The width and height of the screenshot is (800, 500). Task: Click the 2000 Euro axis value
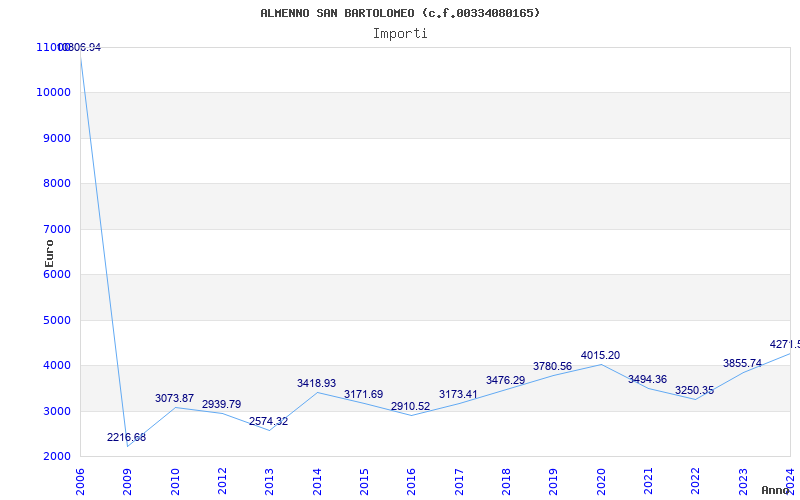click(x=56, y=457)
